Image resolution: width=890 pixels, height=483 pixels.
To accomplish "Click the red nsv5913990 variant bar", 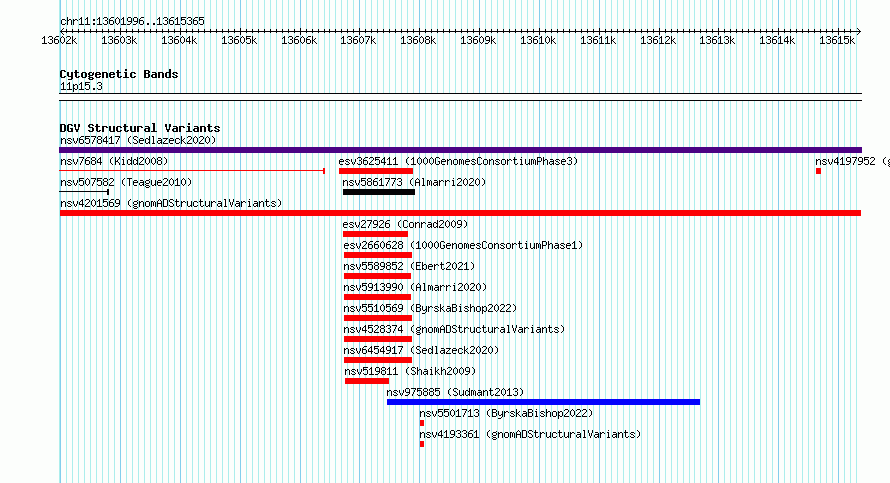I will (377, 297).
